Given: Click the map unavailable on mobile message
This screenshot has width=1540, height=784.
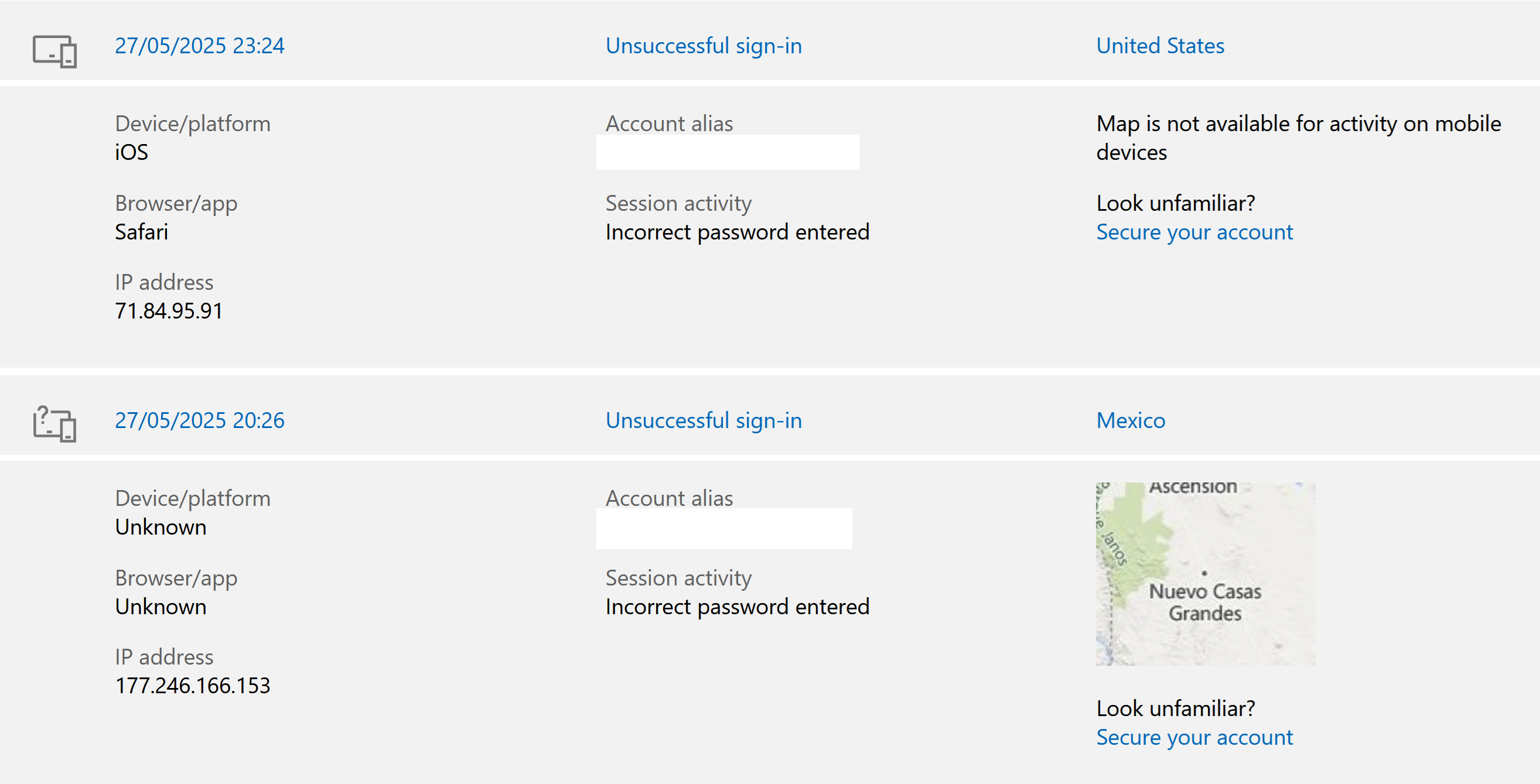Looking at the screenshot, I should pos(1299,138).
